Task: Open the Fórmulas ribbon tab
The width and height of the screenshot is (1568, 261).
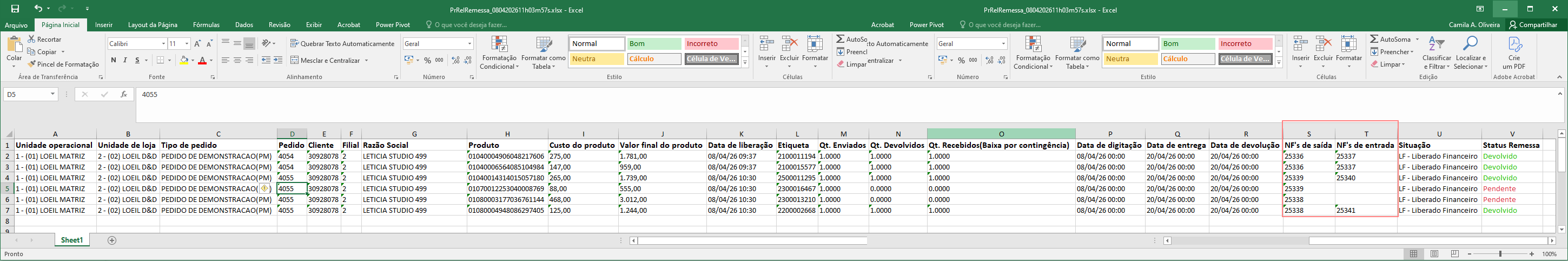Action: coord(206,25)
